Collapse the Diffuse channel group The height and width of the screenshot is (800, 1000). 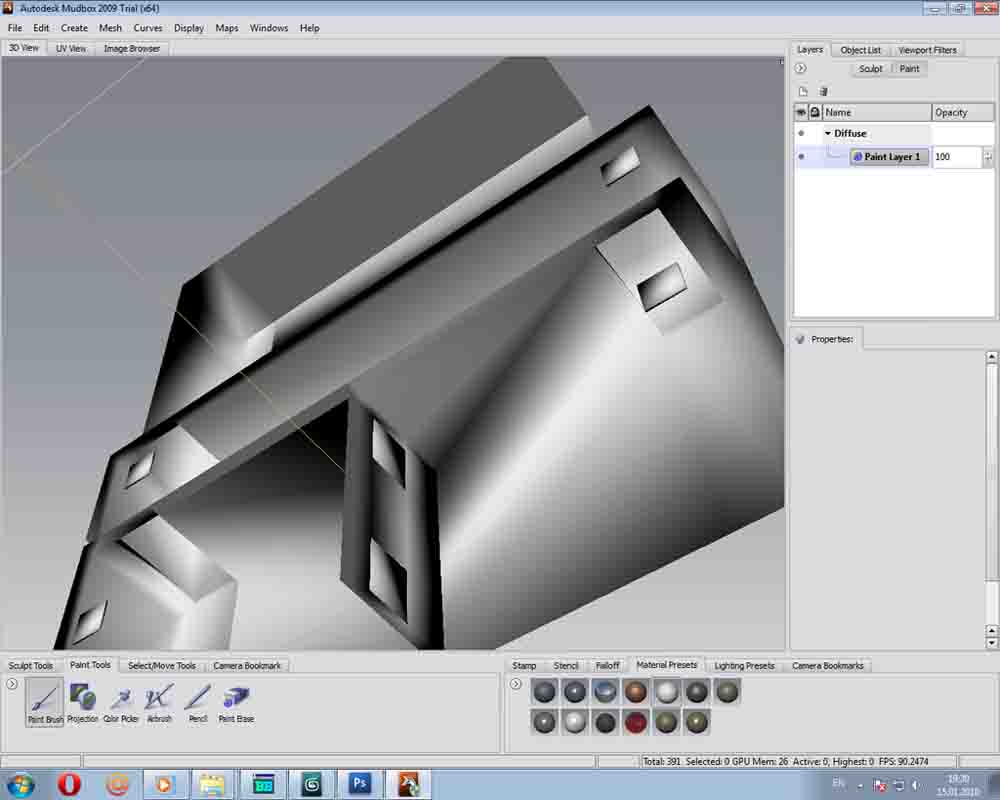828,133
